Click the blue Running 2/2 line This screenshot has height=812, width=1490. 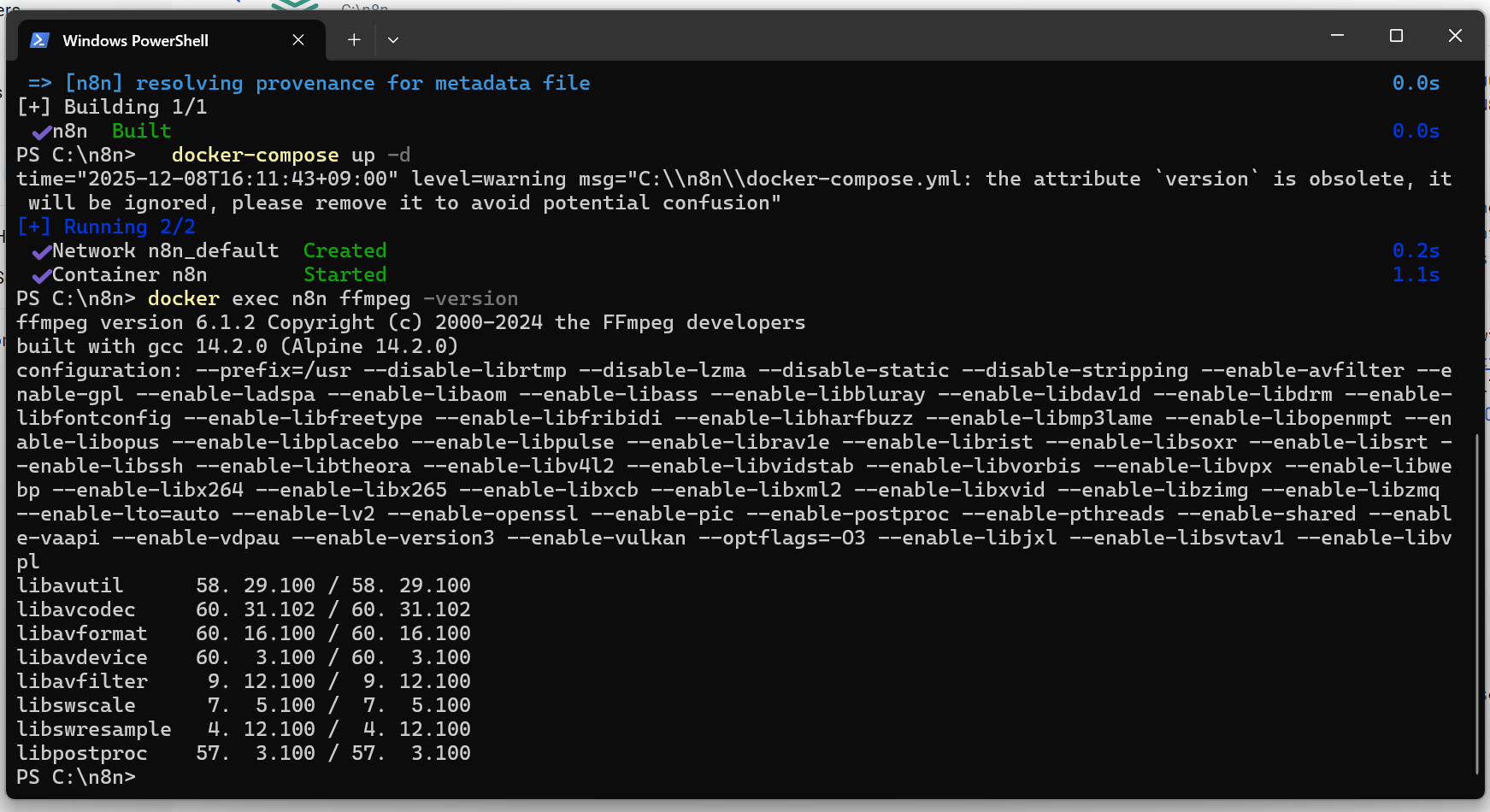107,227
